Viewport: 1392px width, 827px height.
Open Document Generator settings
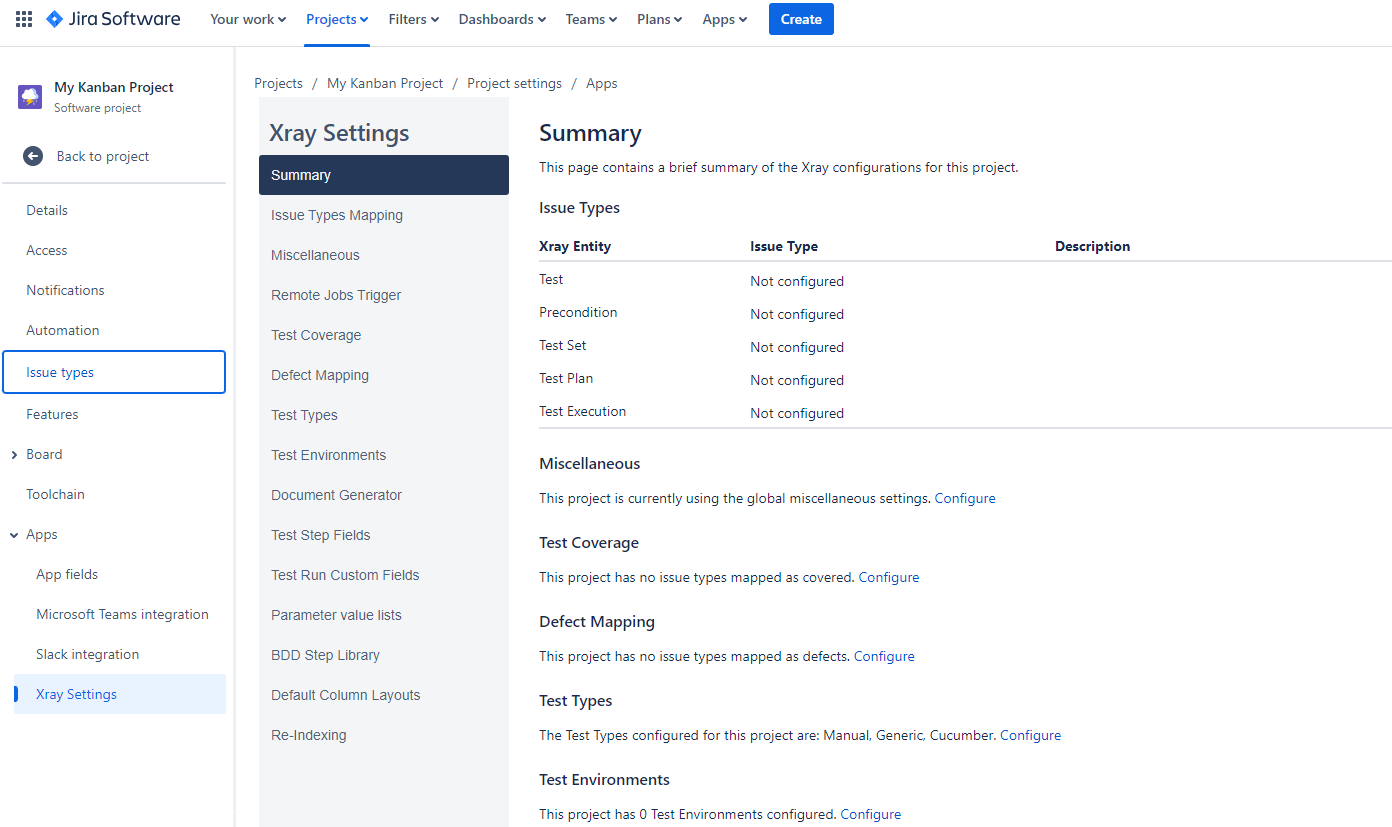384,495
